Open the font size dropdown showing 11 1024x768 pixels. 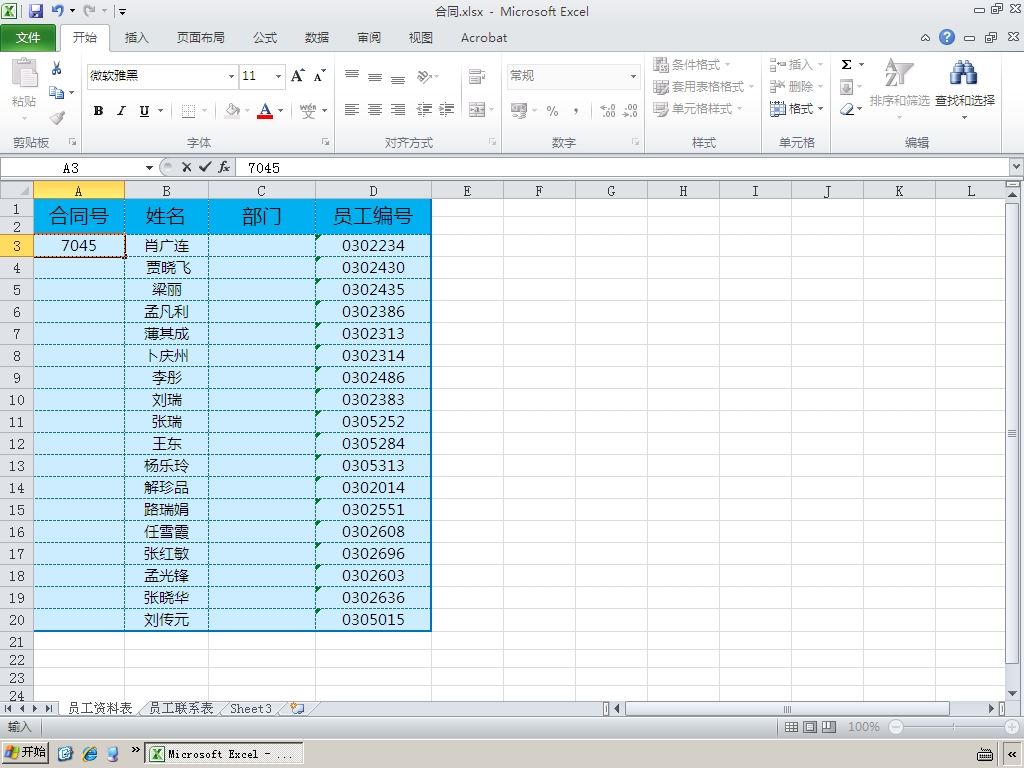click(278, 76)
